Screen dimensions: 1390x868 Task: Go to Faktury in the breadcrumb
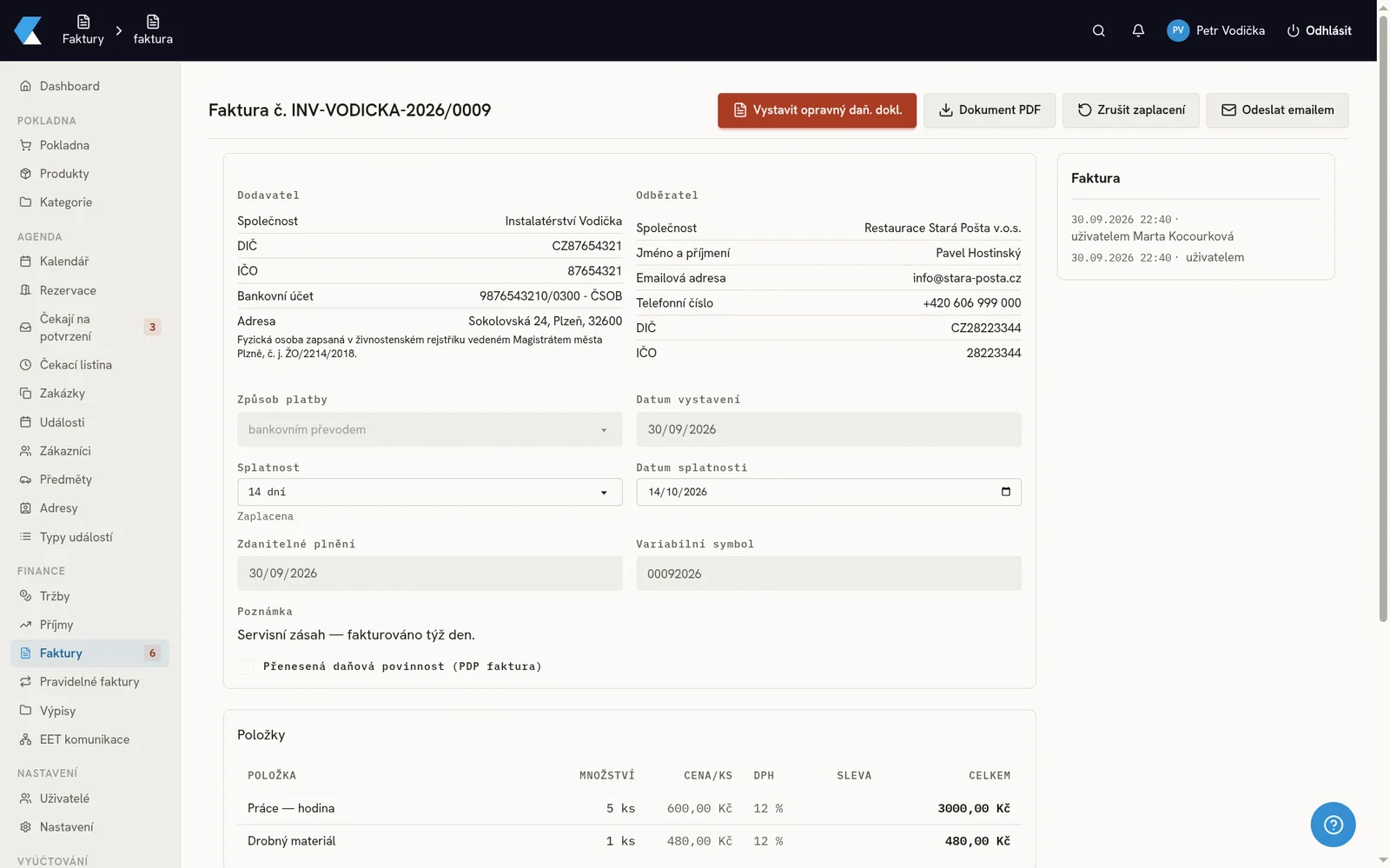point(83,30)
